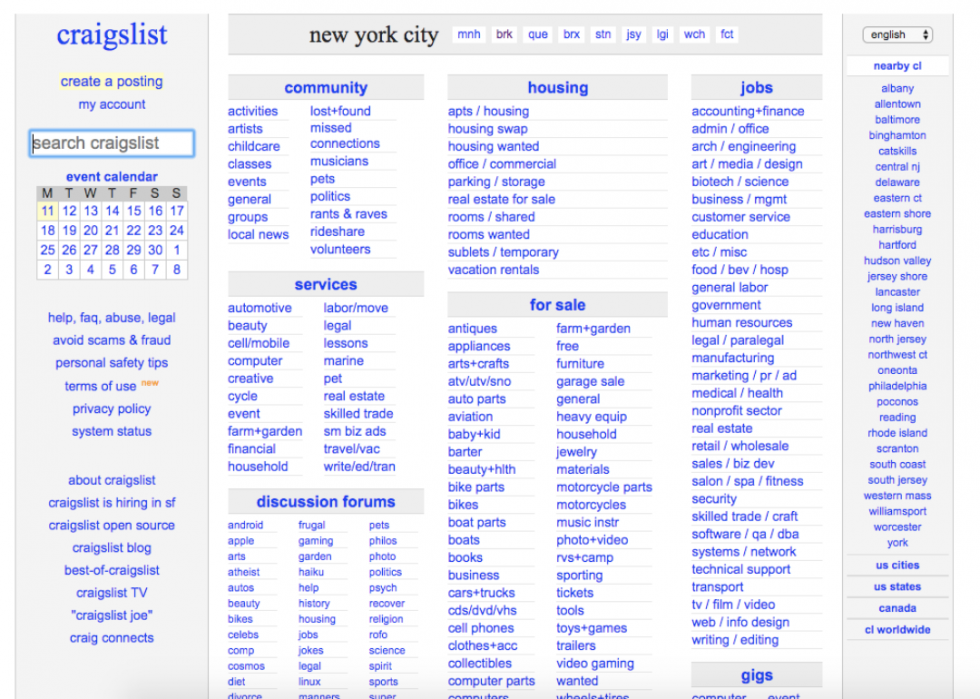Select the brk area tab
980x699 pixels.
504,34
